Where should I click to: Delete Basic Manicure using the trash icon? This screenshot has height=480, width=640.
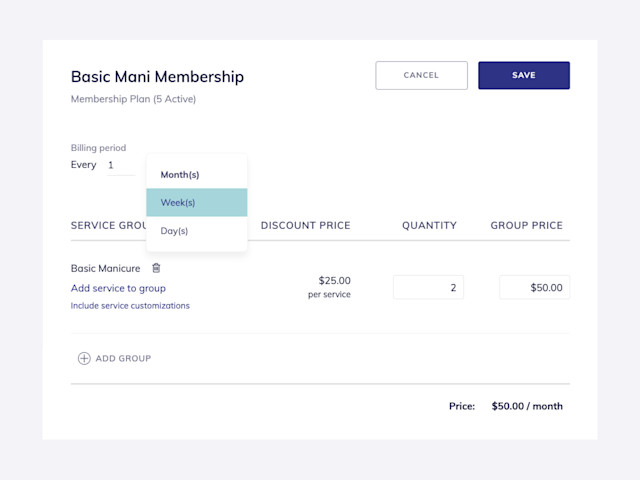(156, 268)
